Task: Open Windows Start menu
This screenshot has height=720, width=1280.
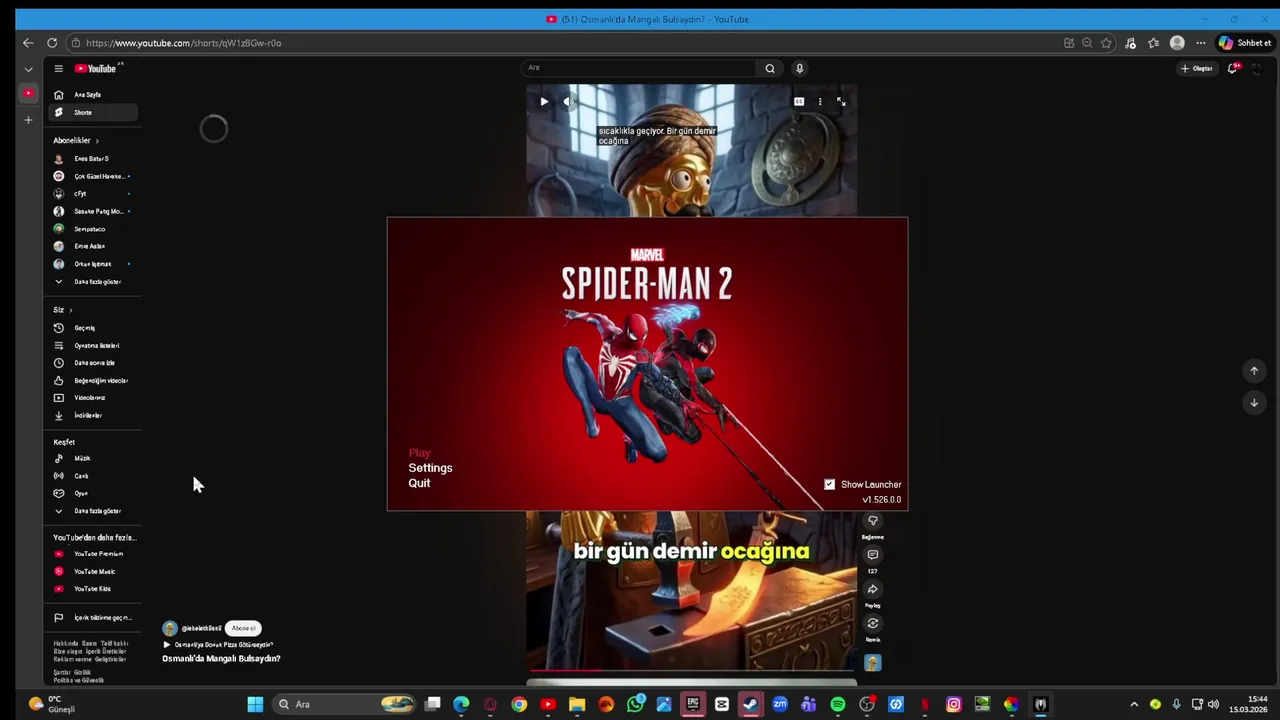Action: click(255, 704)
